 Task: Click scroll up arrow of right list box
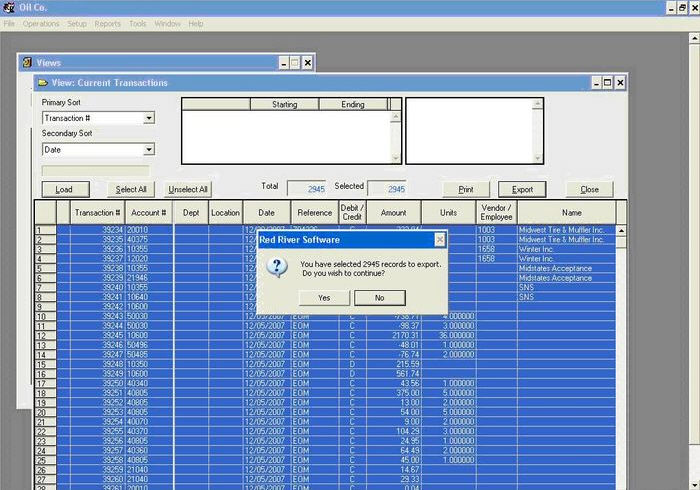point(538,104)
